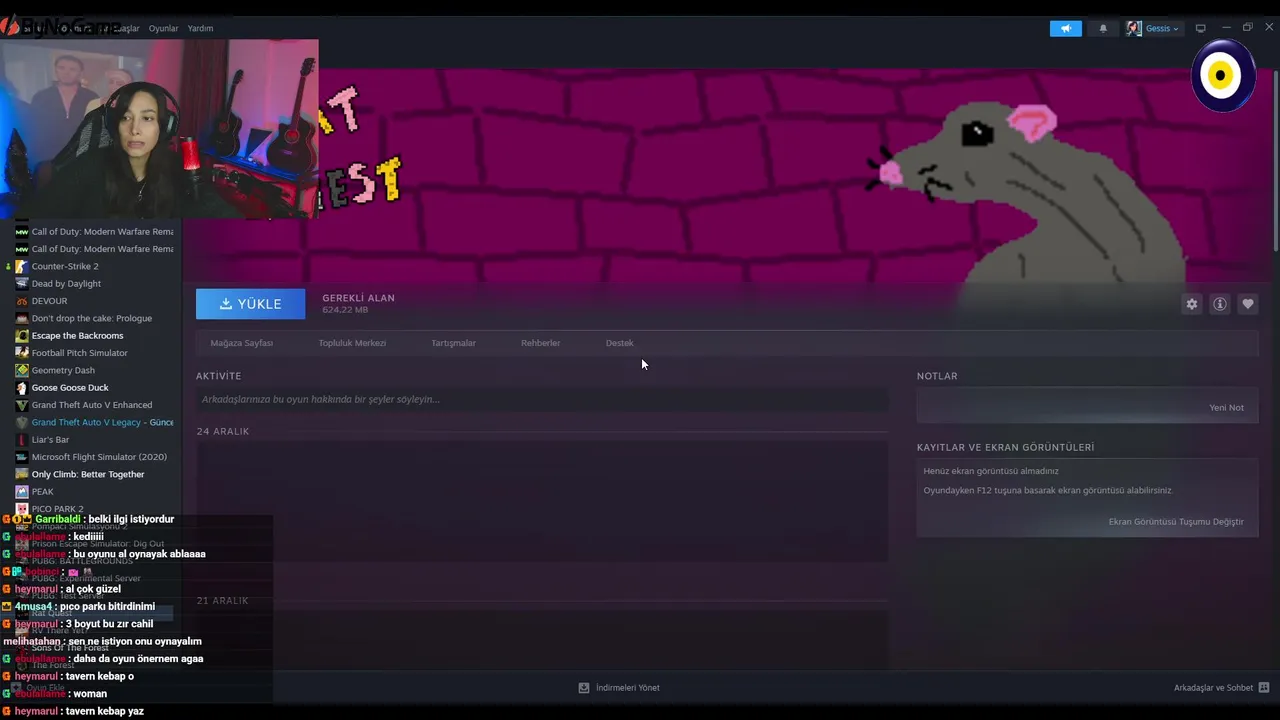This screenshot has width=1280, height=720.
Task: Open the Steam announcements megaphone button
Action: (1065, 28)
